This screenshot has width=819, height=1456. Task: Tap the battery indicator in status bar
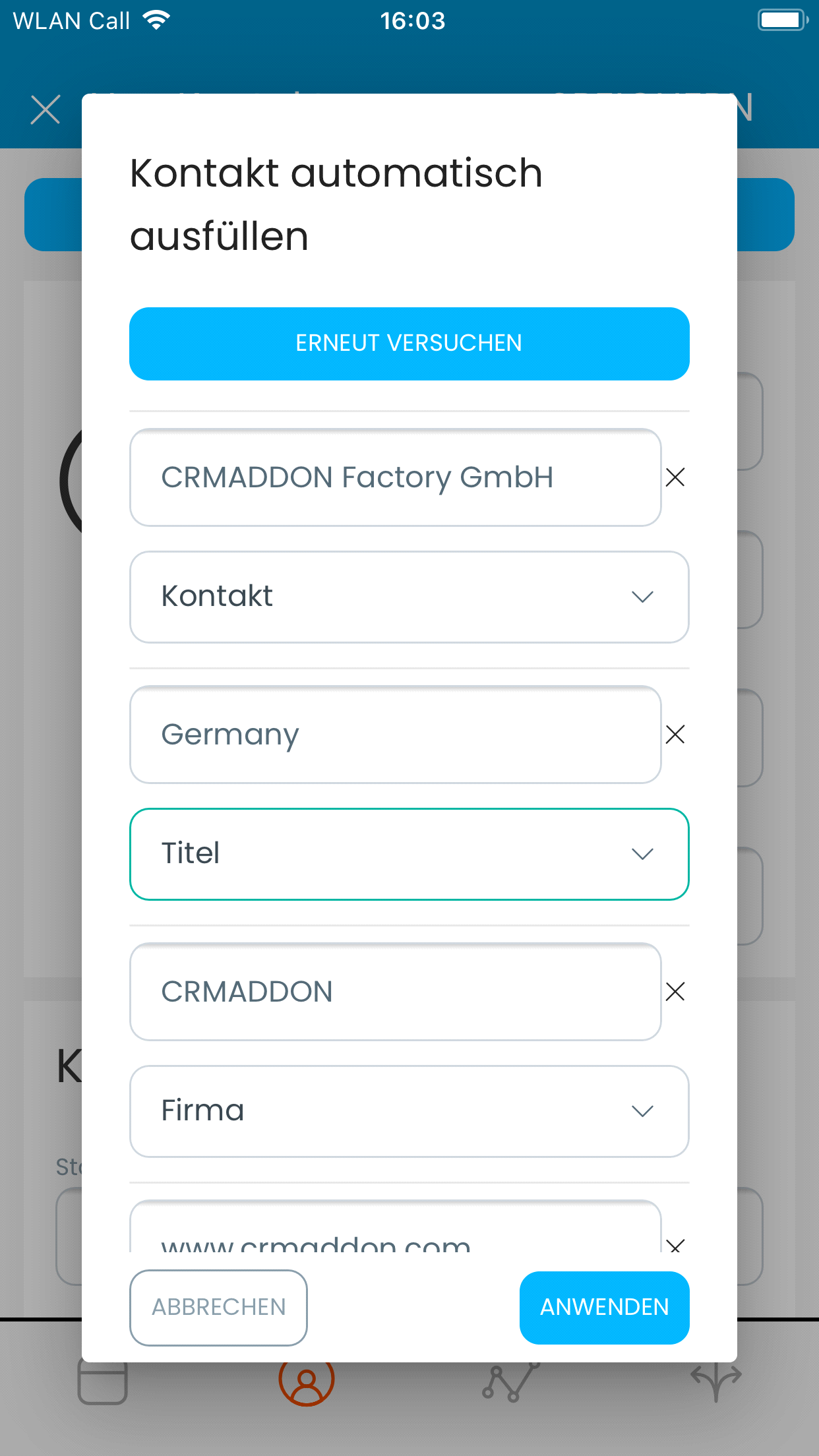(782, 20)
